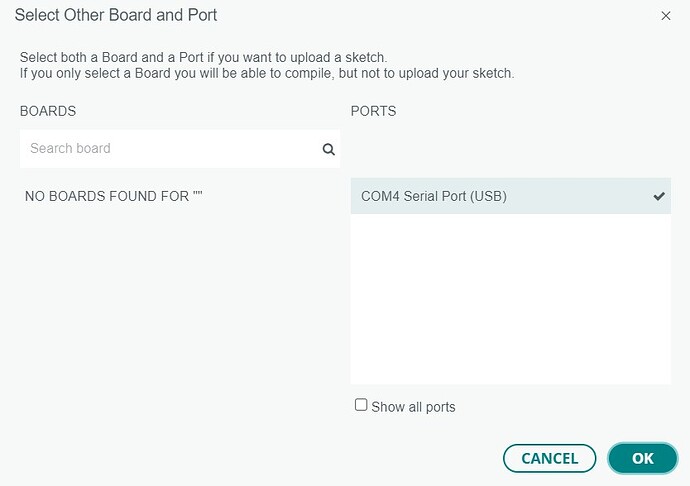Click the empty white area of ports list
This screenshot has width=690, height=486.
click(510, 299)
